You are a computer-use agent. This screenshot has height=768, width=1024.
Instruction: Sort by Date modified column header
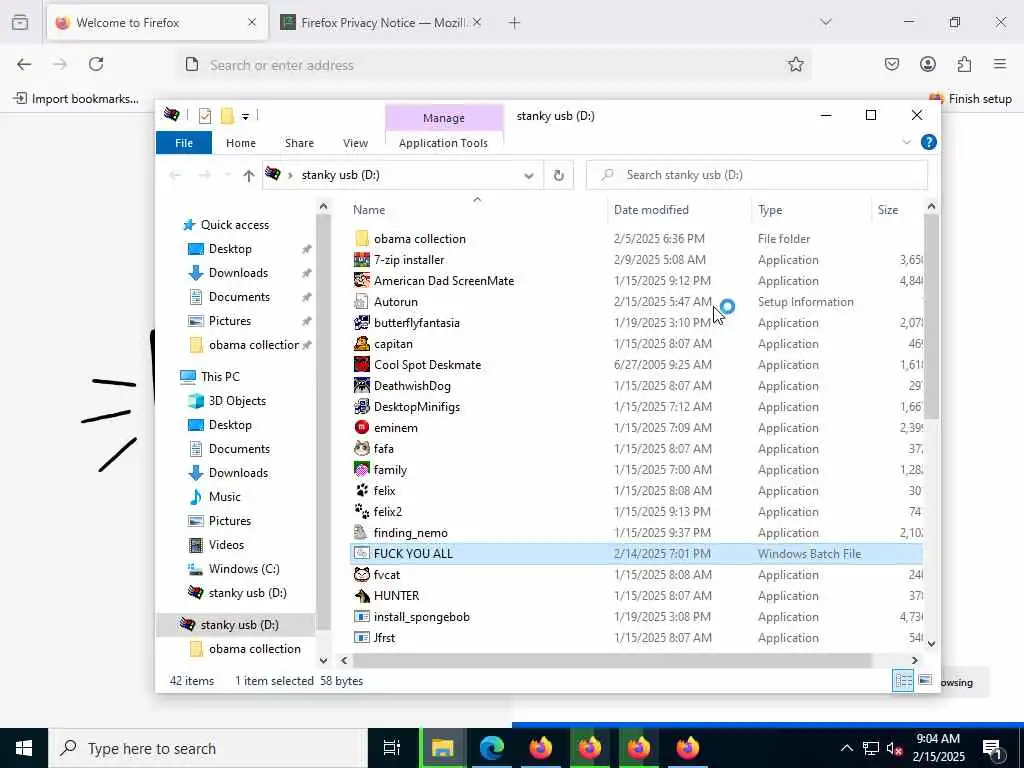pos(651,210)
